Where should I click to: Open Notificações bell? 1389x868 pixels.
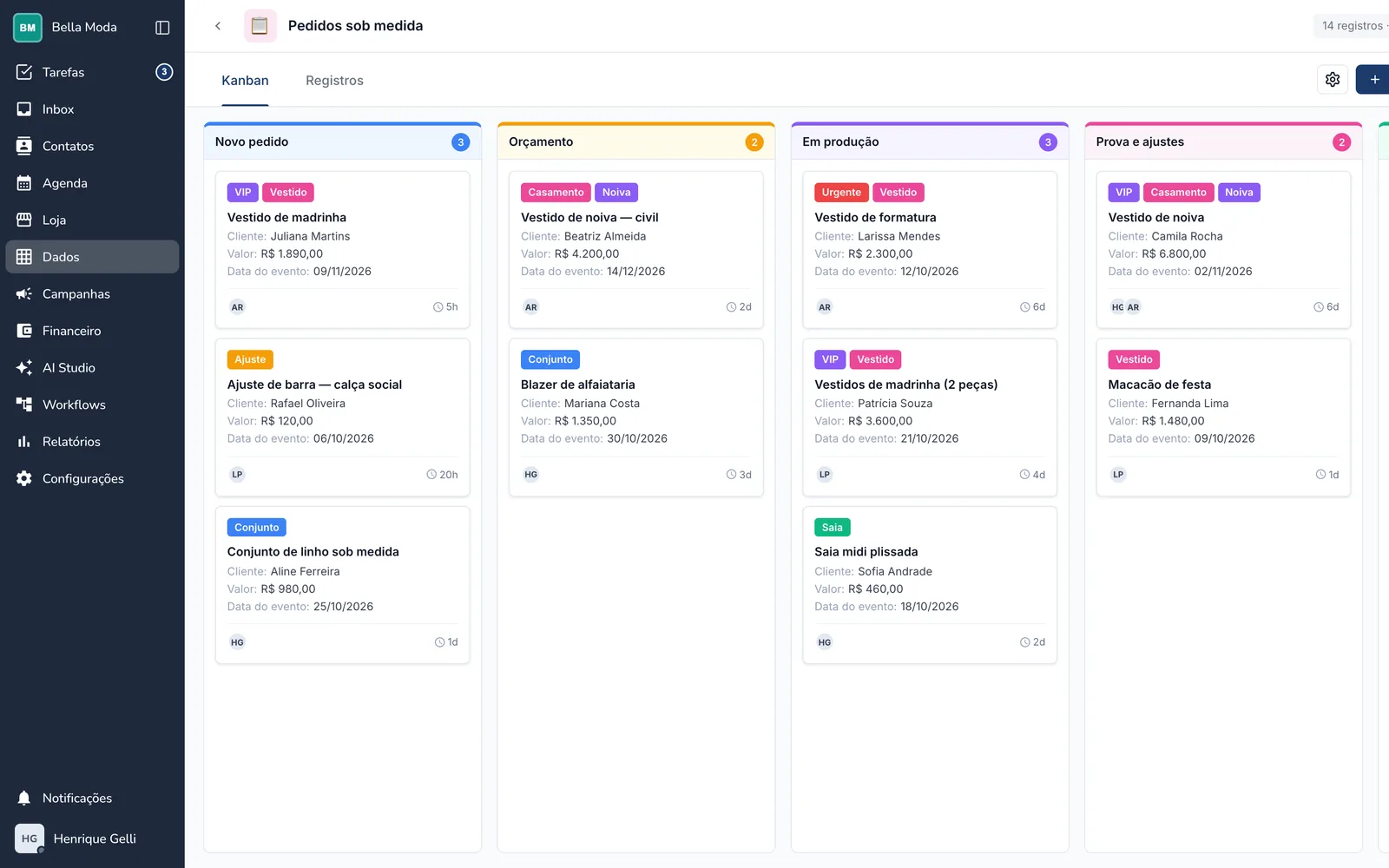coord(92,798)
